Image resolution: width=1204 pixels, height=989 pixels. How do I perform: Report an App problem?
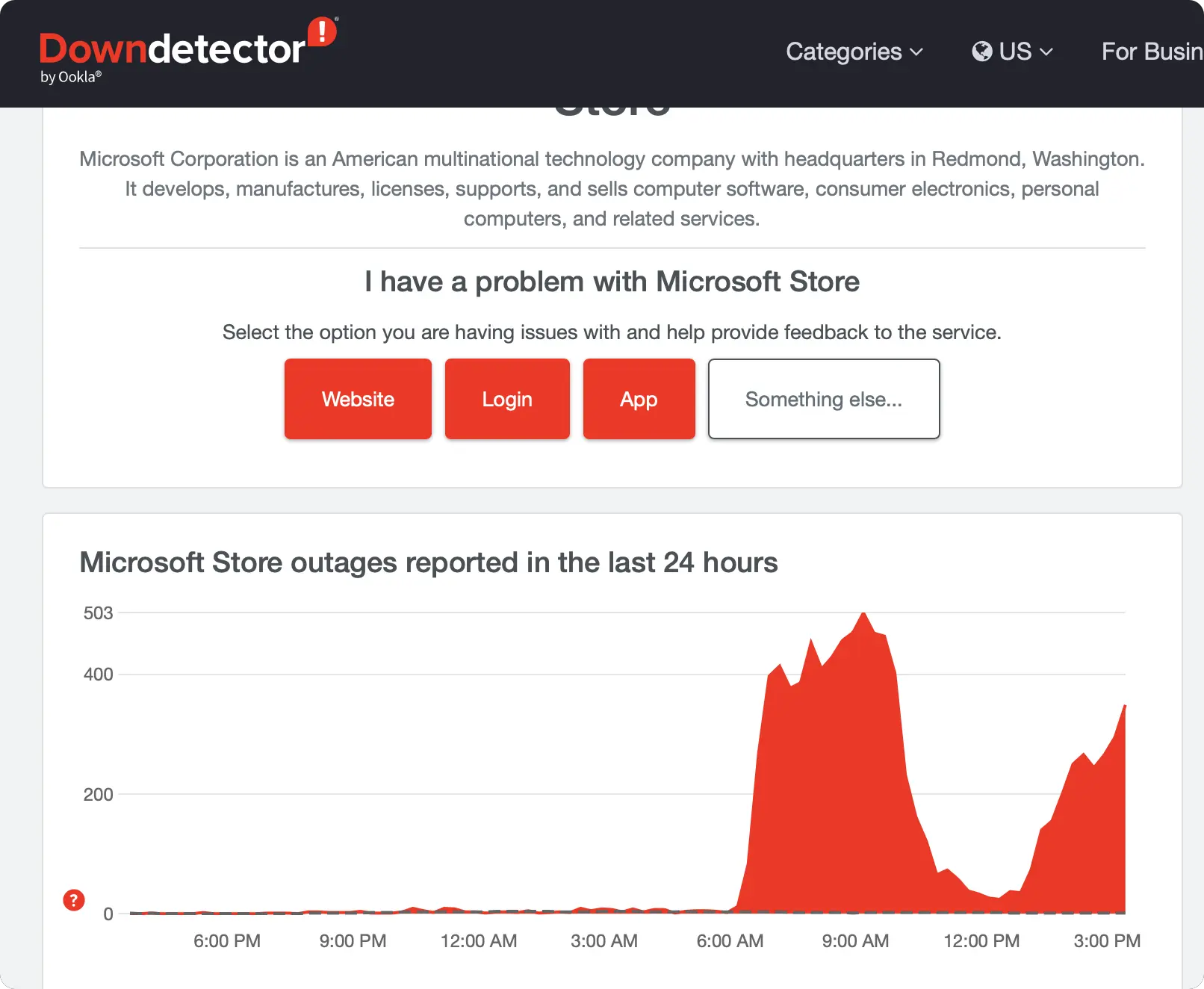coord(639,399)
